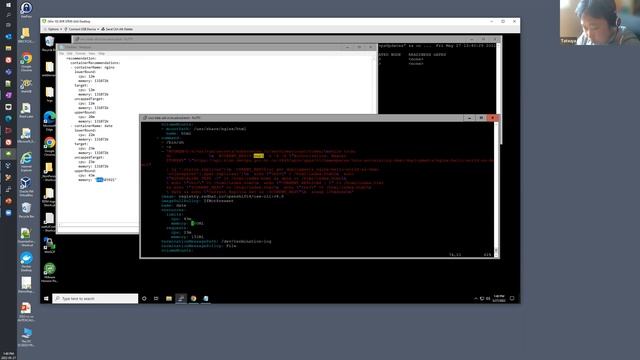Viewport: 640px width, 360px height.
Task: Select Microsoft Edge icon inside remote desktop
Action: coord(49,120)
